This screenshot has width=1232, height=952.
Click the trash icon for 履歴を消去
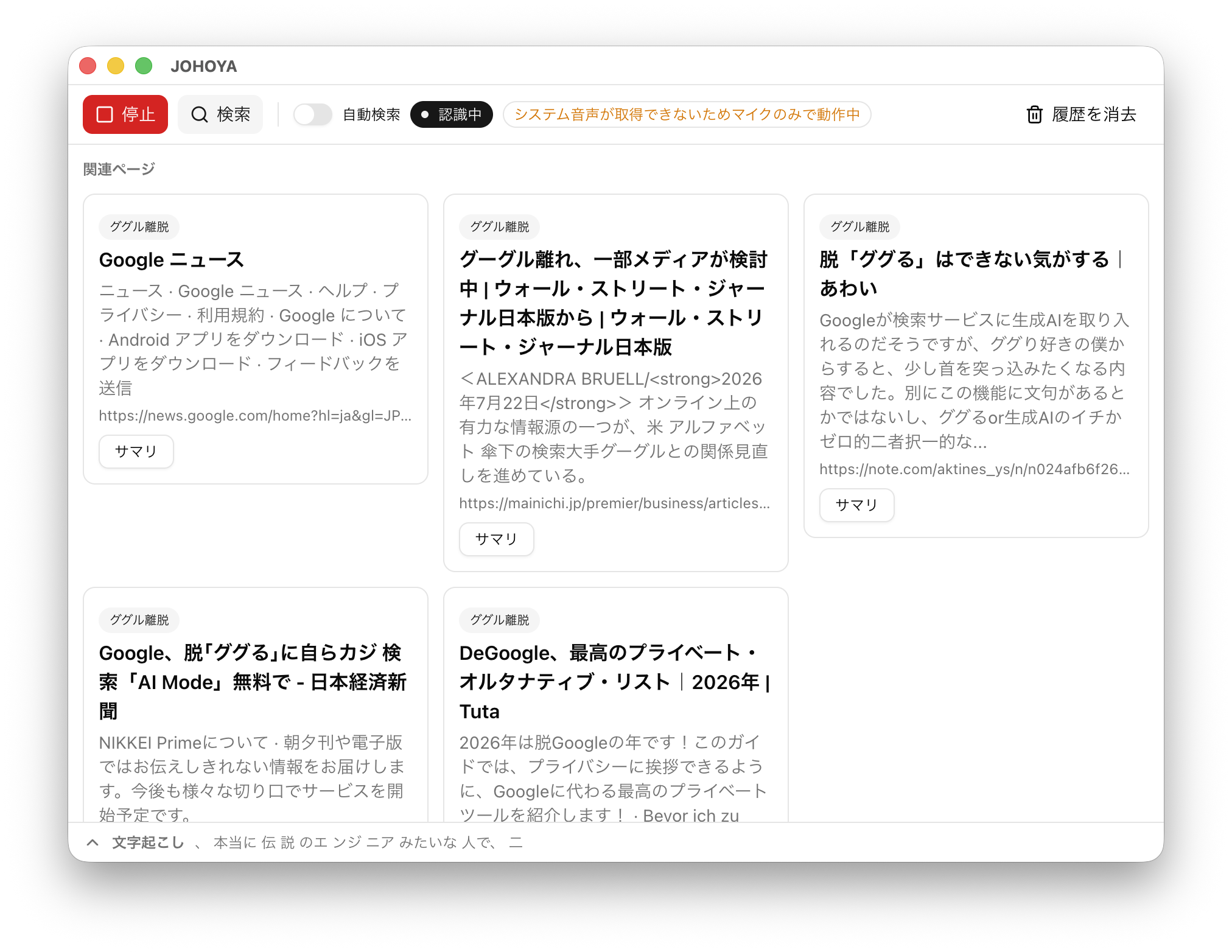point(1034,114)
